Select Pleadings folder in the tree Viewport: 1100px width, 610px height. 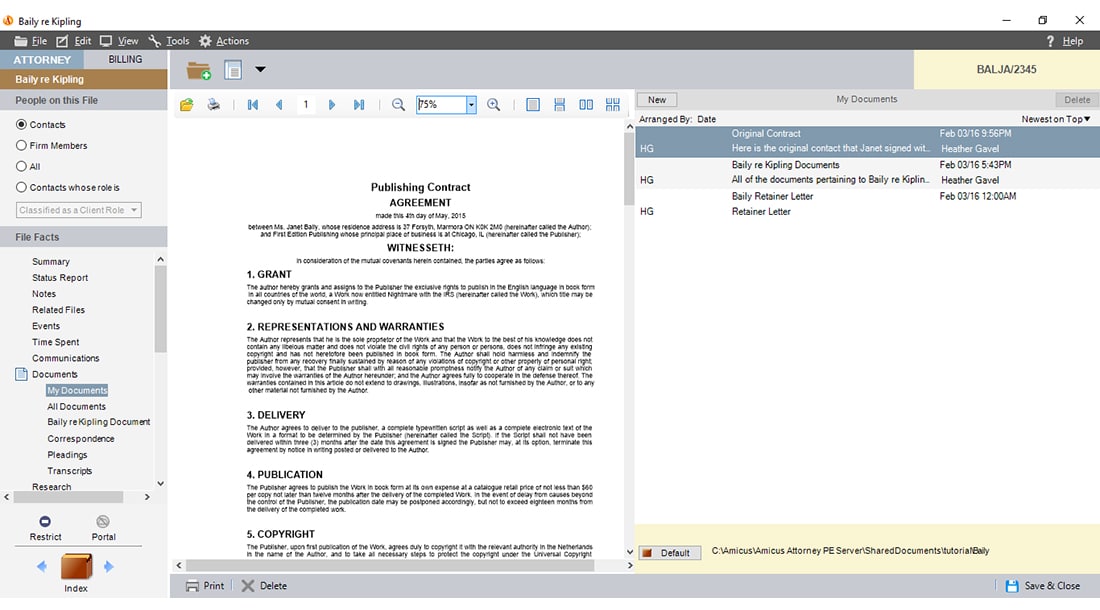coord(67,455)
